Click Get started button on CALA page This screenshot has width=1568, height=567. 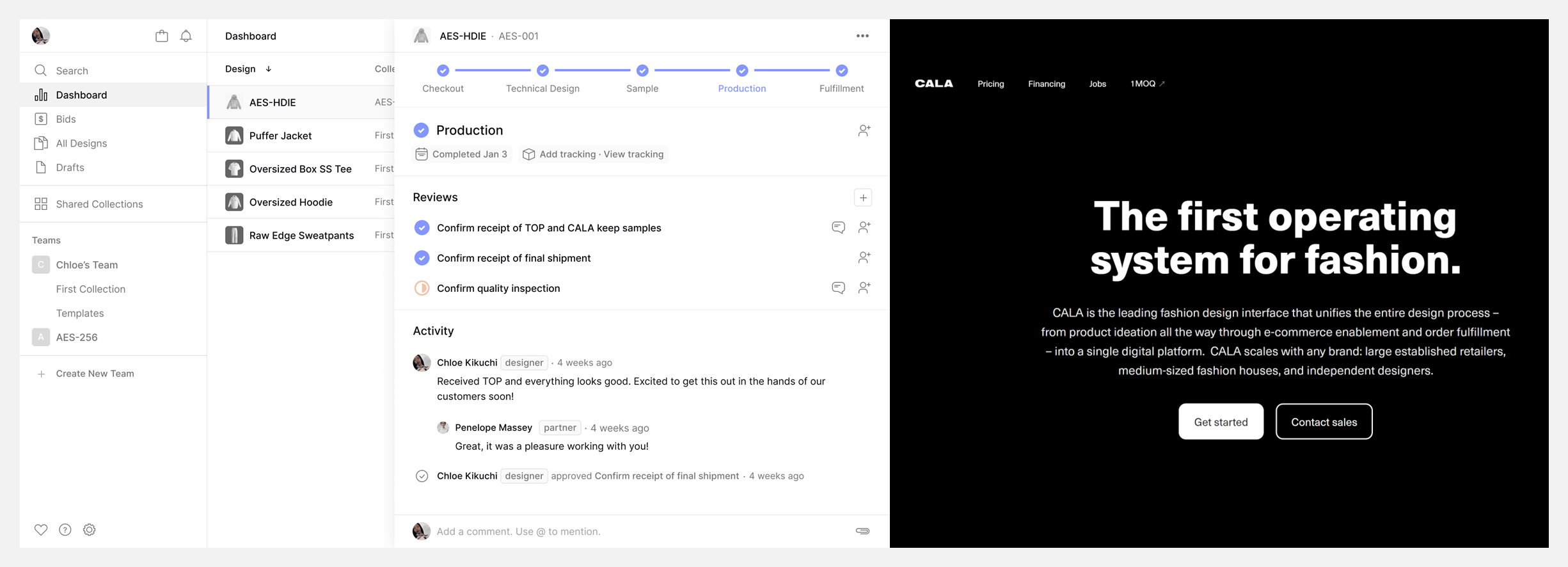(x=1221, y=422)
